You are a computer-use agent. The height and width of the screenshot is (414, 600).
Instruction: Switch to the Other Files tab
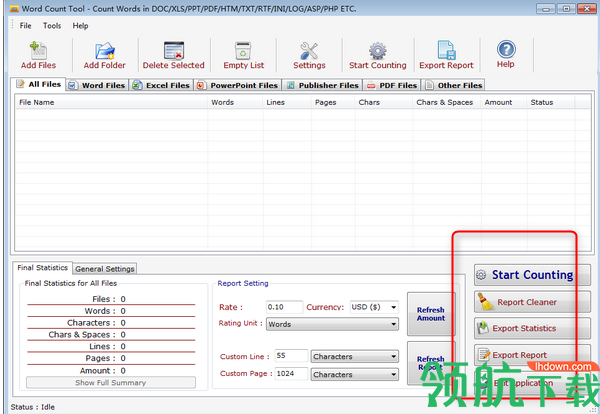point(453,85)
